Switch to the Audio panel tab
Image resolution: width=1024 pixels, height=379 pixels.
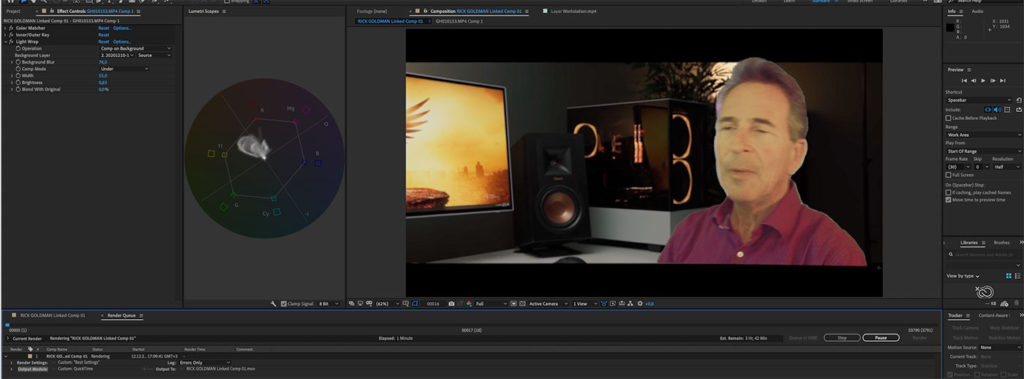pyautogui.click(x=978, y=11)
